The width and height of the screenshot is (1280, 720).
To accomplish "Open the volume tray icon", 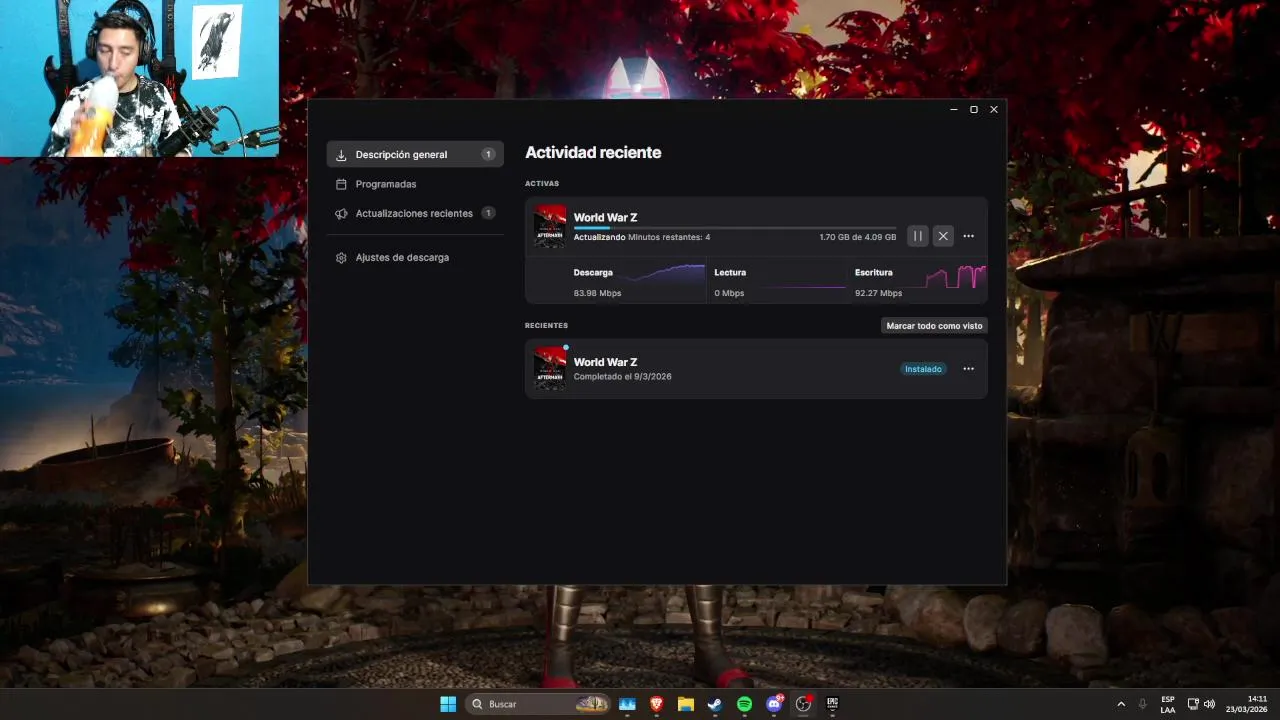I will click(x=1209, y=704).
